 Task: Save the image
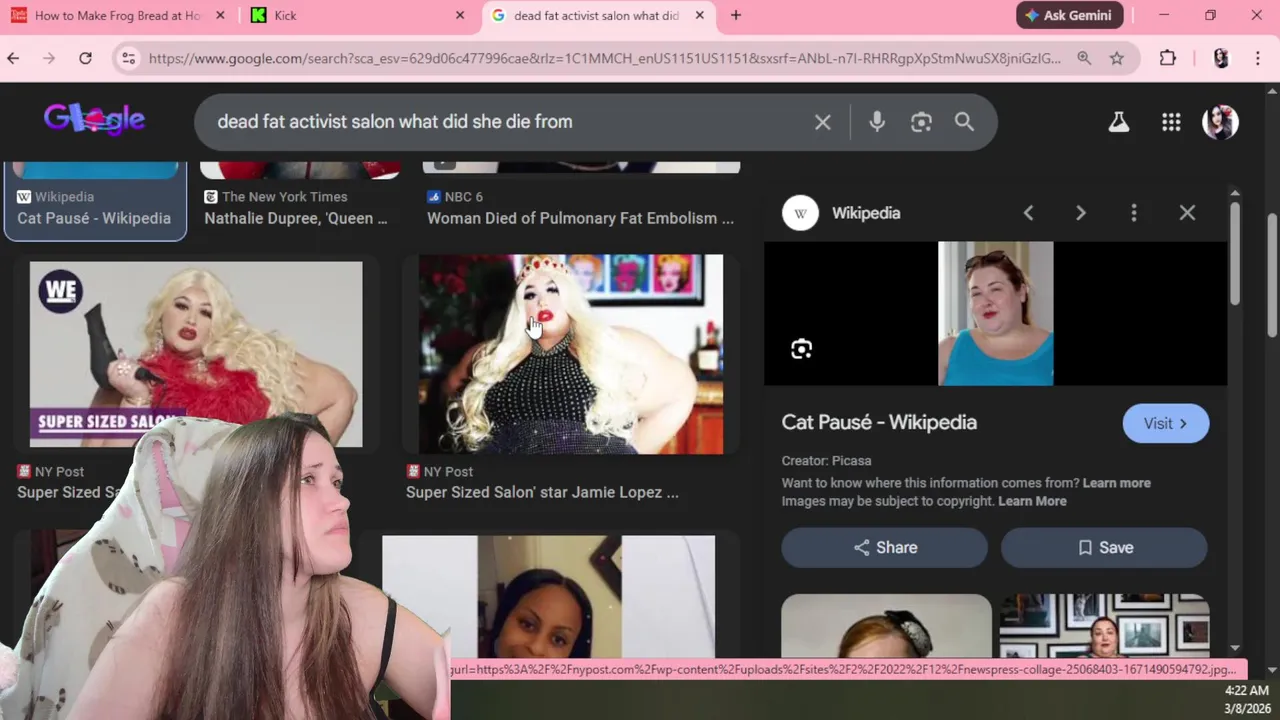[x=1104, y=547]
